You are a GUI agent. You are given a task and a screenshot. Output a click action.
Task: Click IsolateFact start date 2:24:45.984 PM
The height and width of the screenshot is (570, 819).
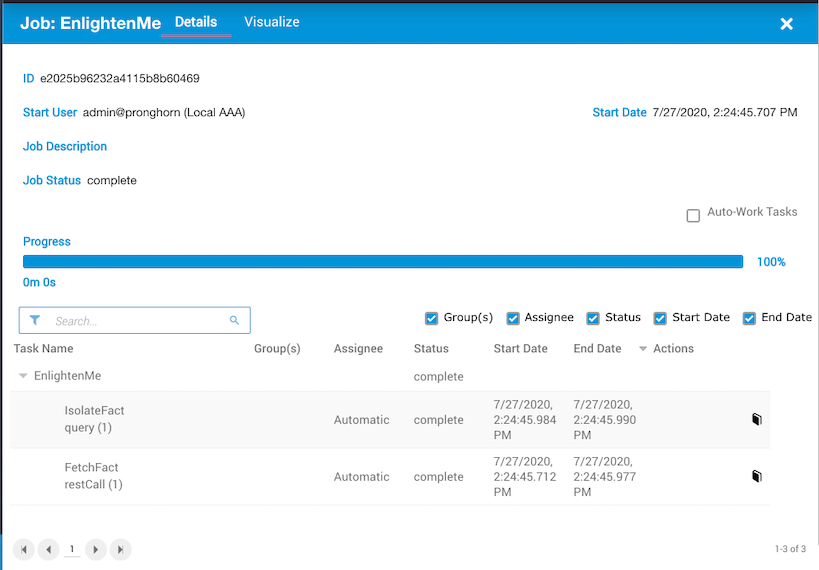tap(525, 420)
